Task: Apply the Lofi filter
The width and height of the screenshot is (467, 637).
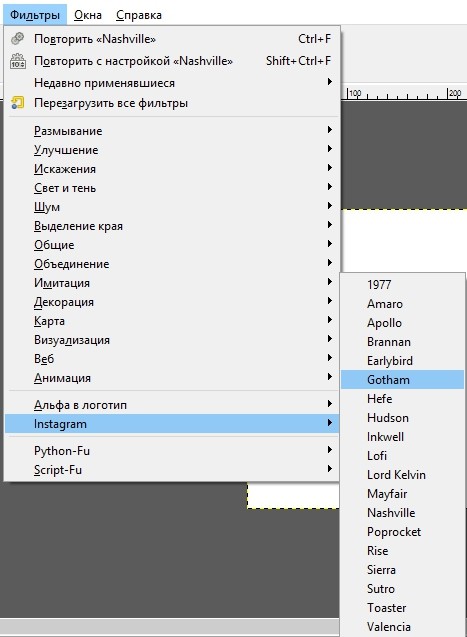Action: click(402, 456)
